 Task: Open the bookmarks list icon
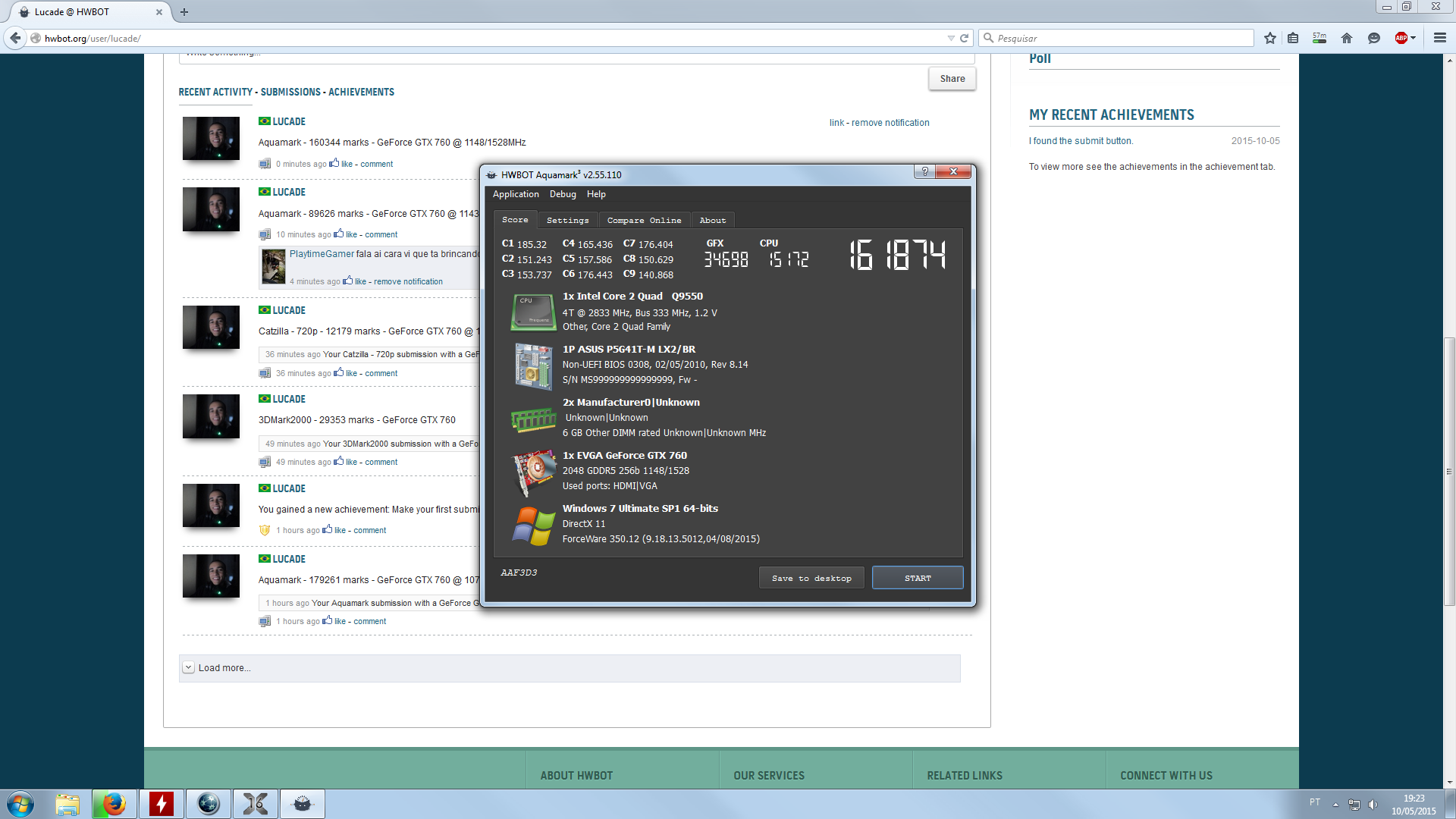(x=1294, y=38)
